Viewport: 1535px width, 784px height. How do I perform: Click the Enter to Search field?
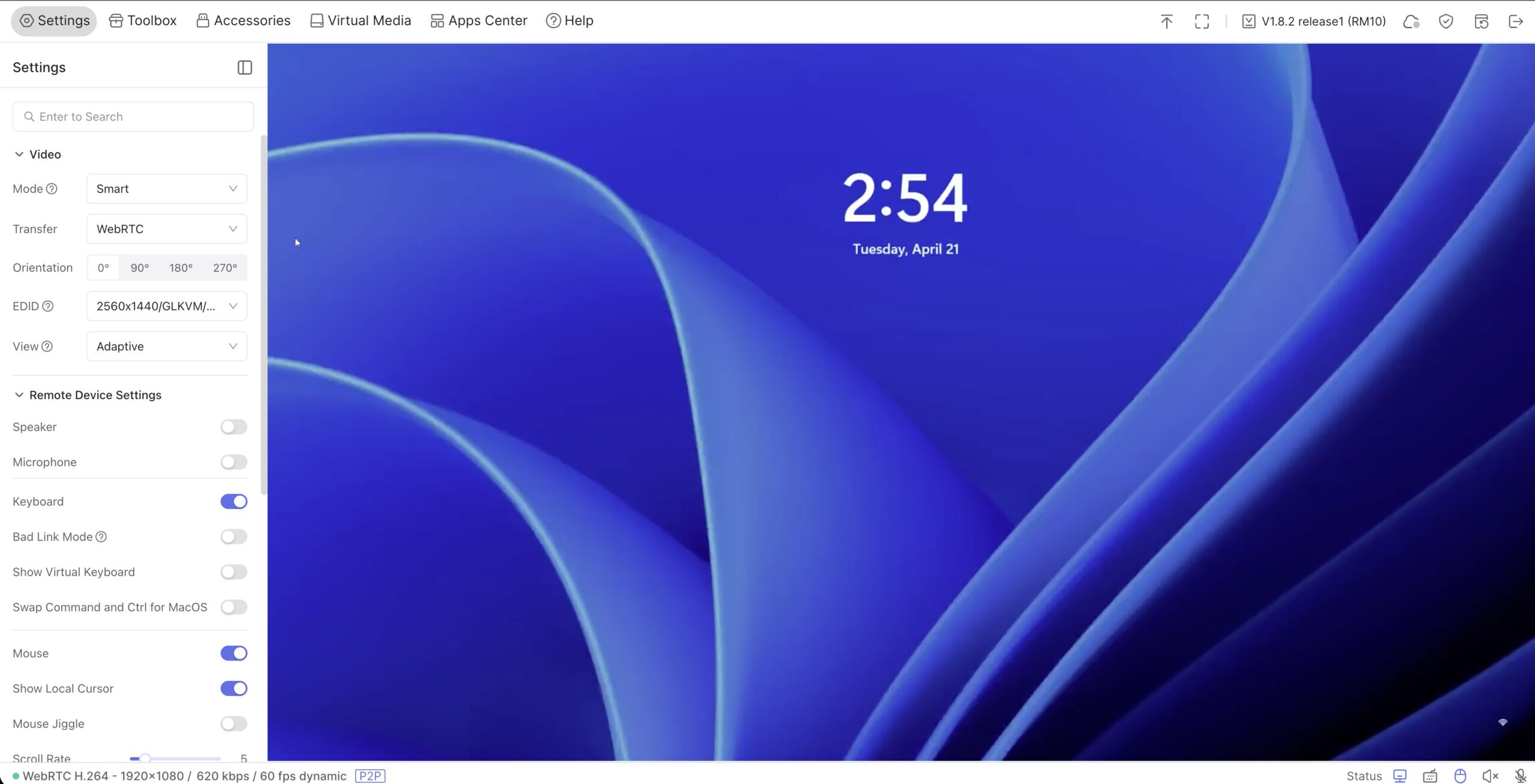133,117
